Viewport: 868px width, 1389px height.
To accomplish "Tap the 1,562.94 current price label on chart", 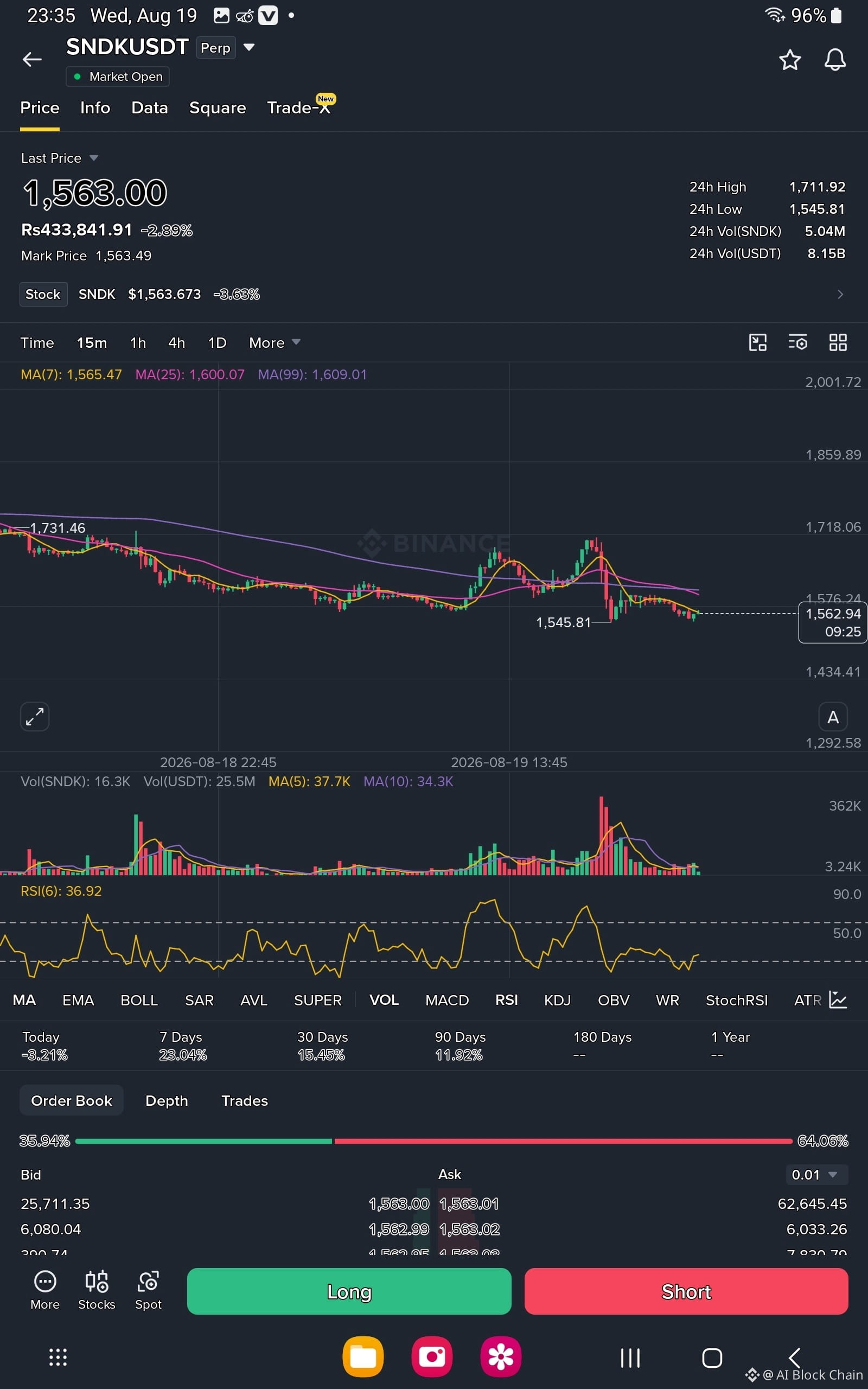I will 832,622.
